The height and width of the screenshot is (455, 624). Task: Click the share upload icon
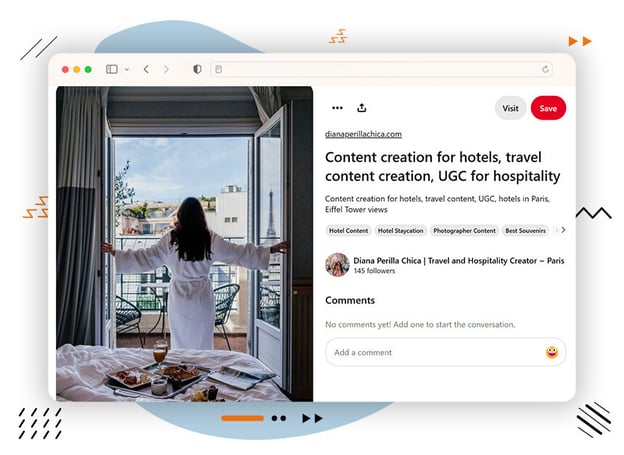coord(361,107)
